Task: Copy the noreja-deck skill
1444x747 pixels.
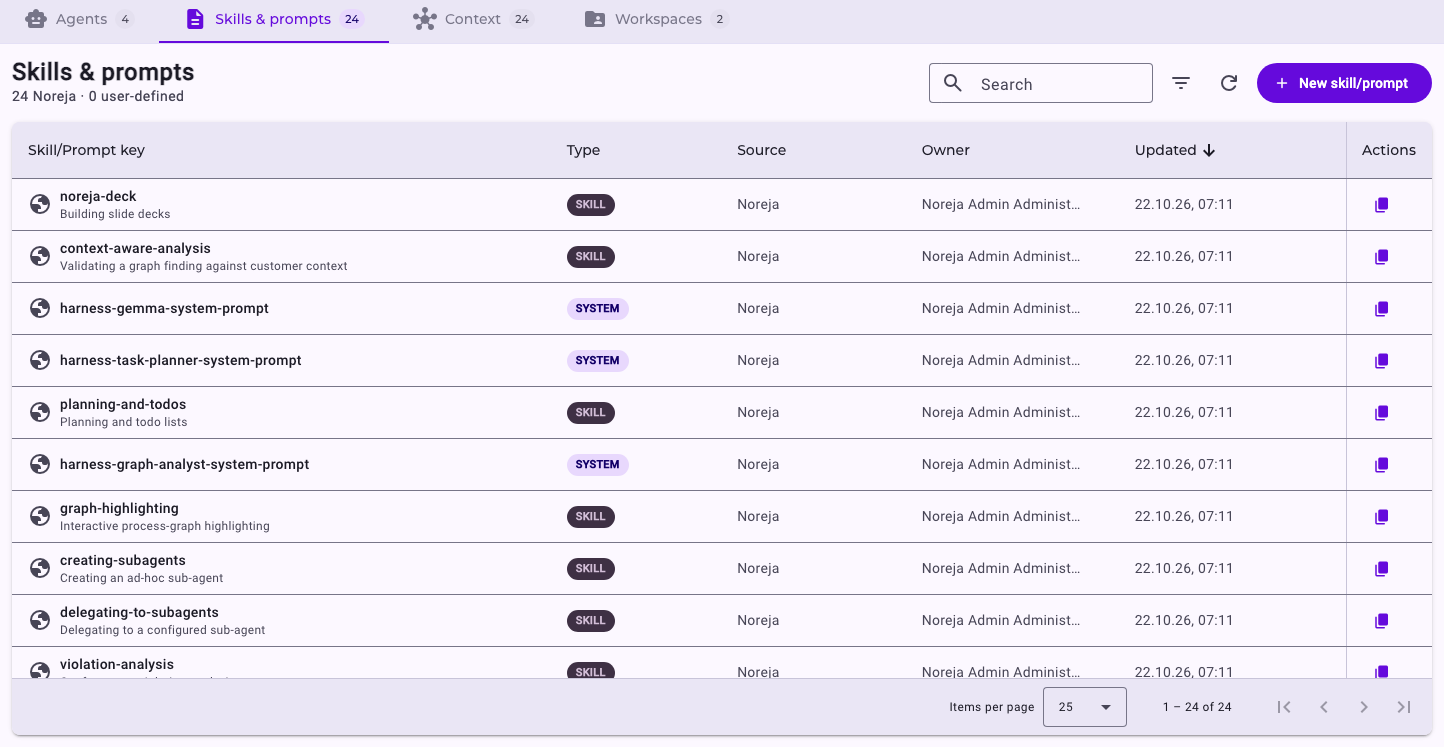Action: (x=1381, y=205)
